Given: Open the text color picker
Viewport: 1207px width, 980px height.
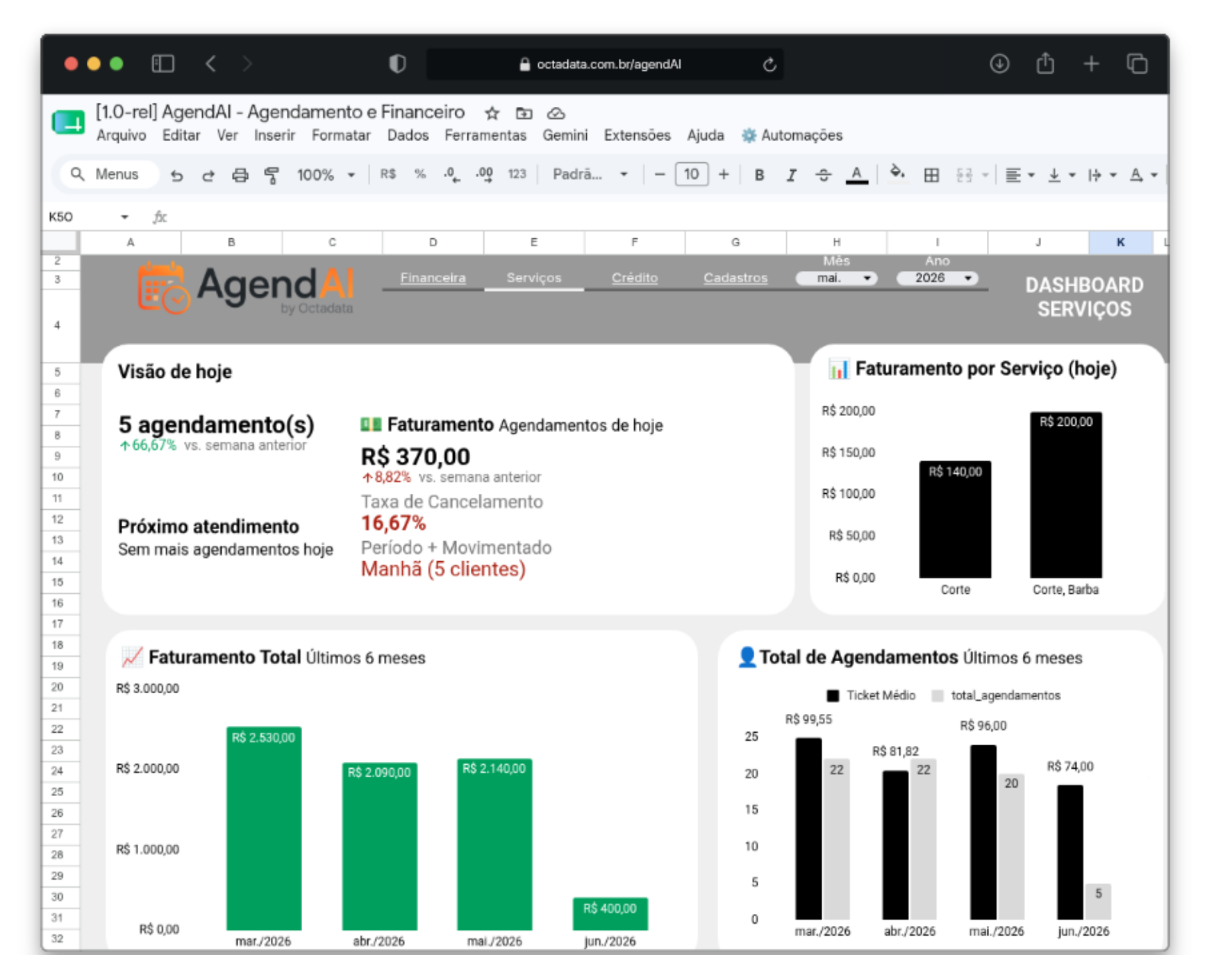Looking at the screenshot, I should click(857, 175).
